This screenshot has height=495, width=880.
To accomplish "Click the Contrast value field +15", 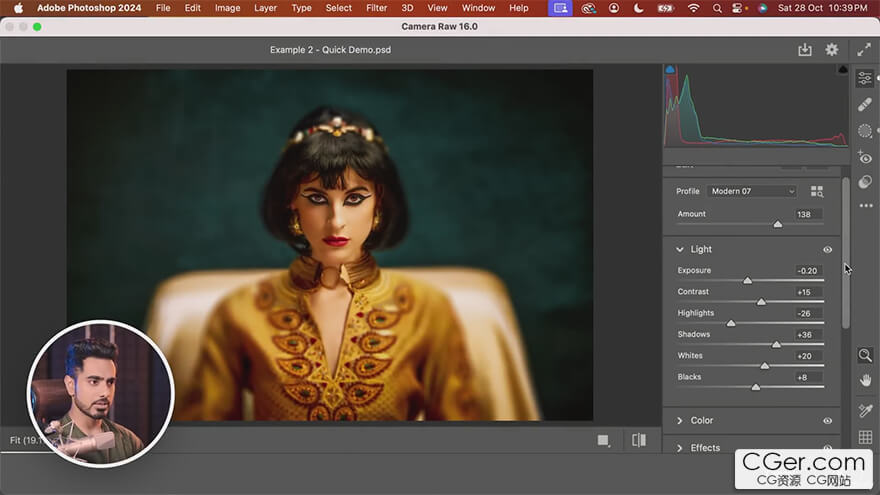I will pos(808,292).
